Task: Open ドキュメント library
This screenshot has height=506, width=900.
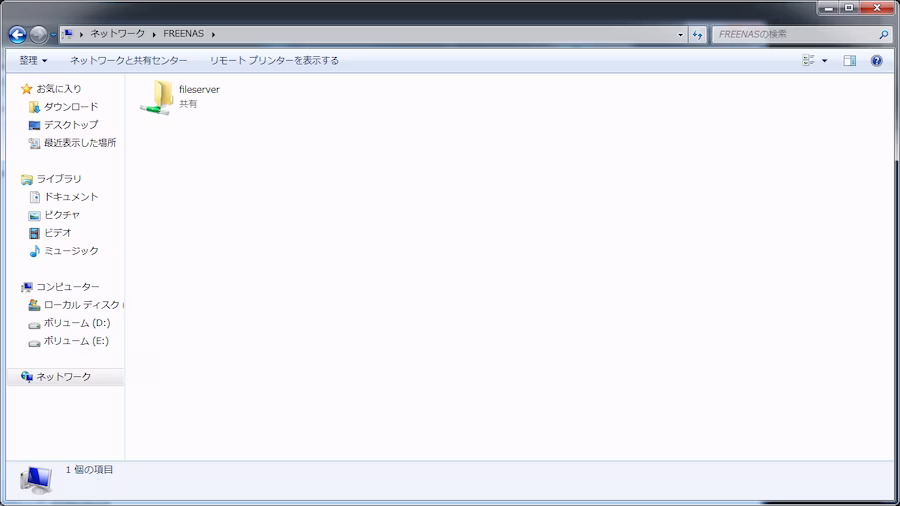Action: point(71,197)
